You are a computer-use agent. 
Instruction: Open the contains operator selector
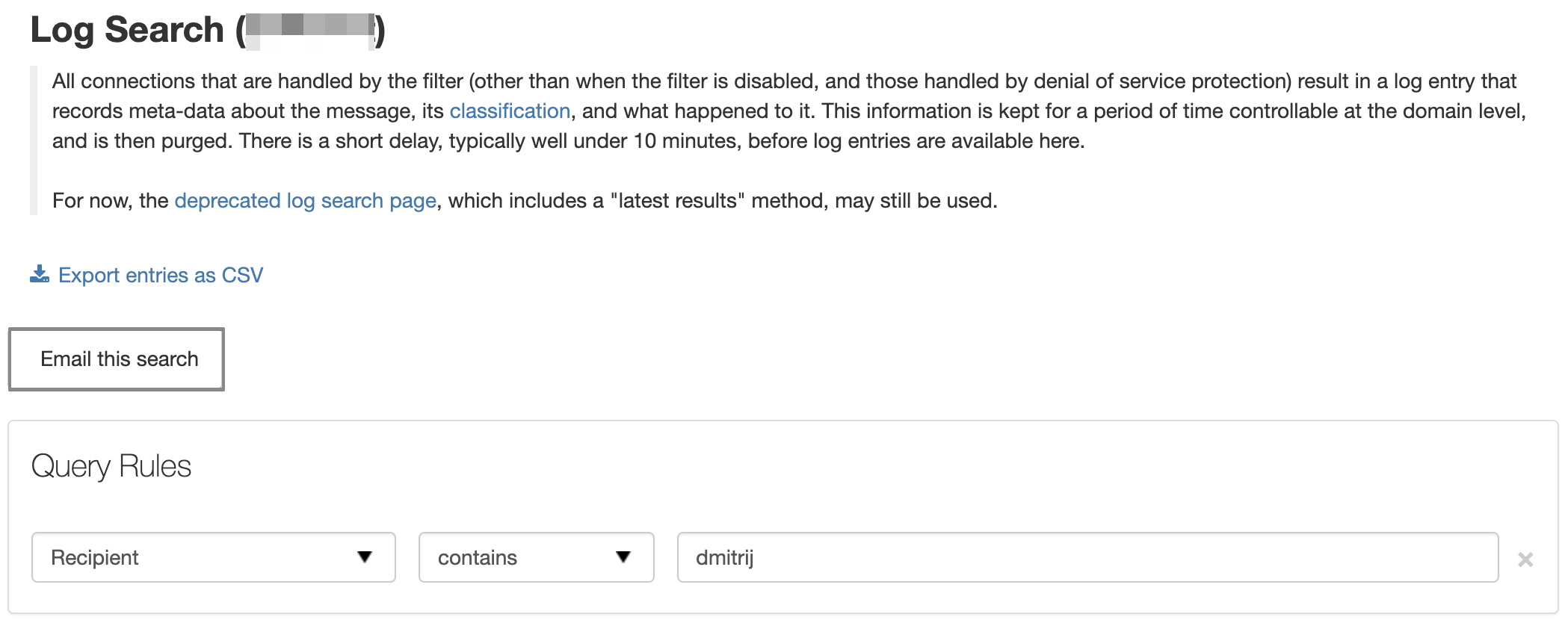pyautogui.click(x=537, y=557)
